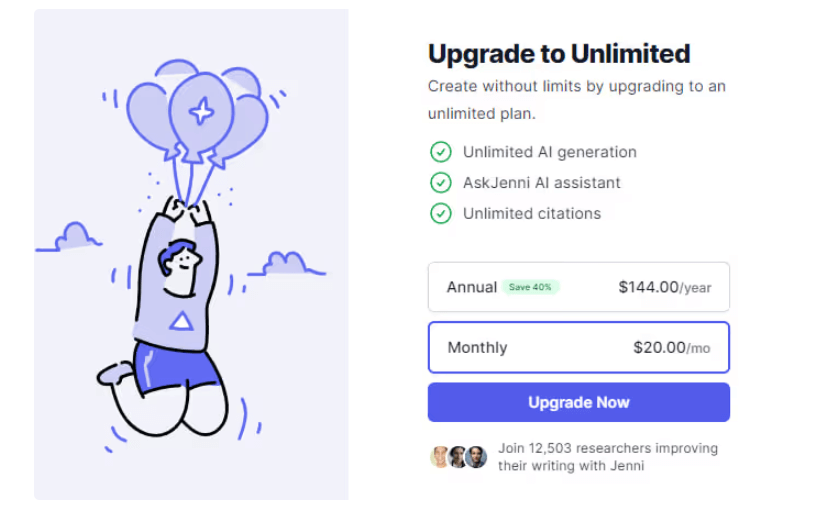Click the Upgrade to Unlimited heading

(559, 54)
